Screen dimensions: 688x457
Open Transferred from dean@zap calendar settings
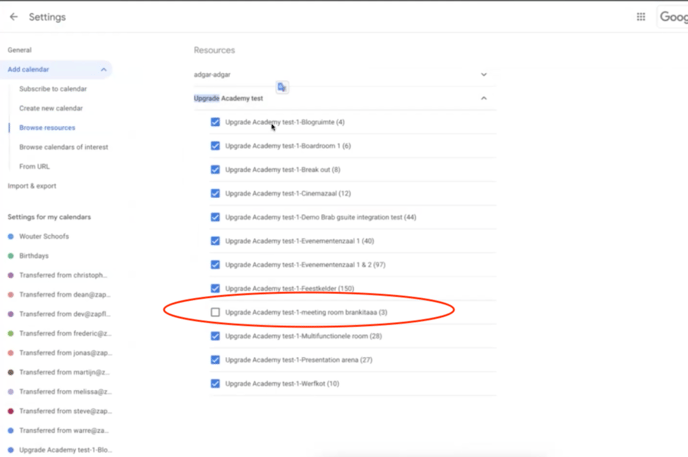pos(64,295)
